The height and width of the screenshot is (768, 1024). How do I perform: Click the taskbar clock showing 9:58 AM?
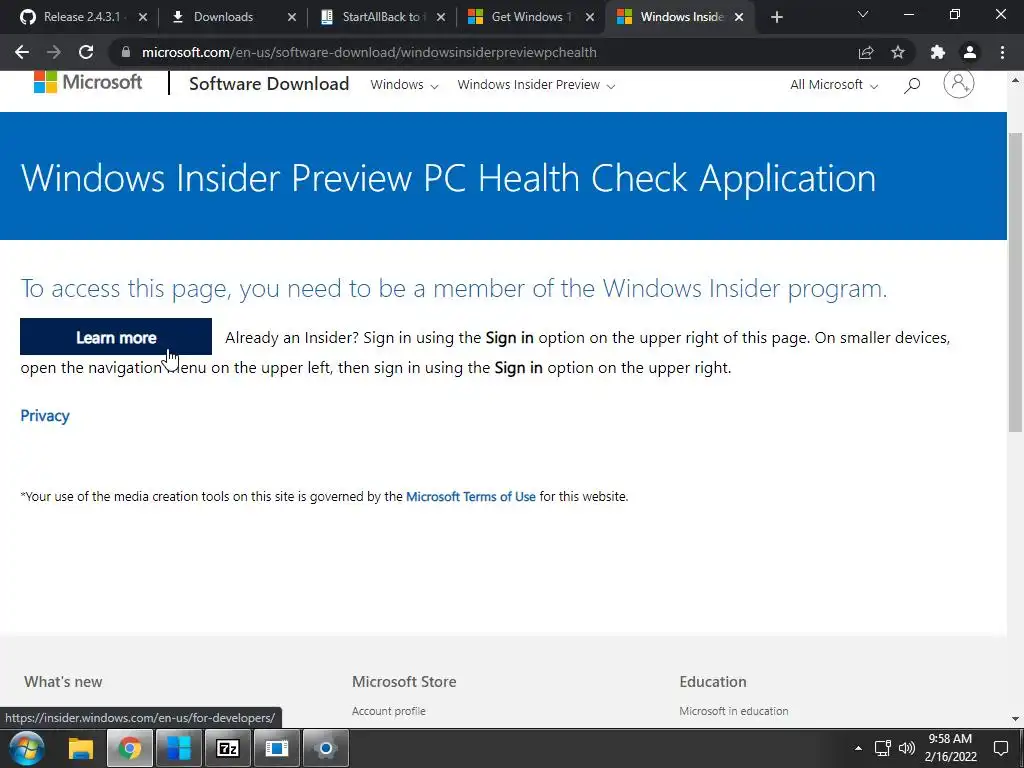pyautogui.click(x=950, y=748)
